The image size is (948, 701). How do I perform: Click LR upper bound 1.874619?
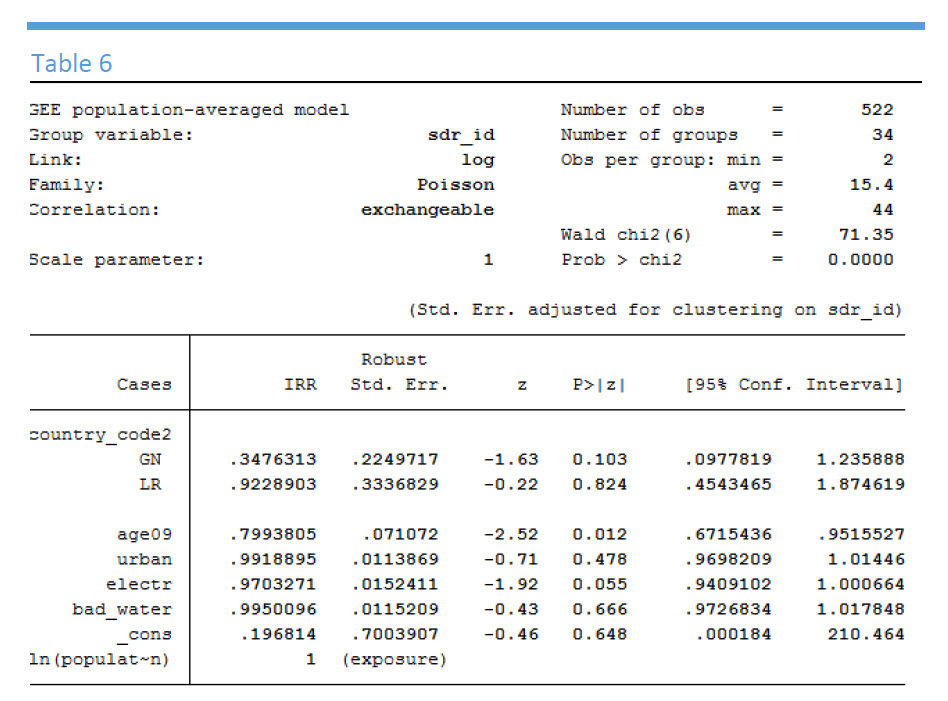coord(860,484)
